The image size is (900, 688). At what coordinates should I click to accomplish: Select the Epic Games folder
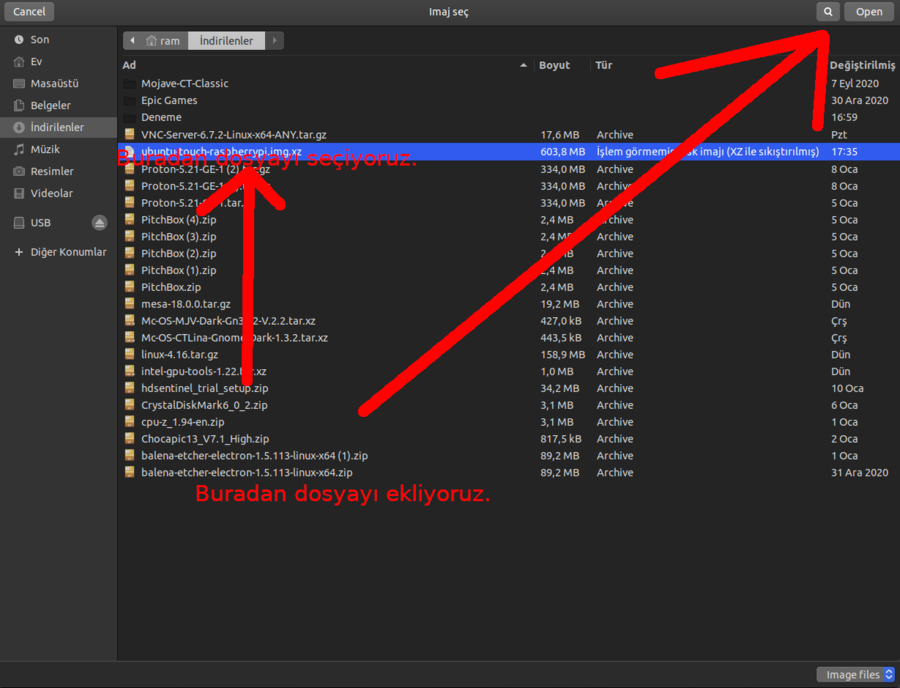coord(509,100)
